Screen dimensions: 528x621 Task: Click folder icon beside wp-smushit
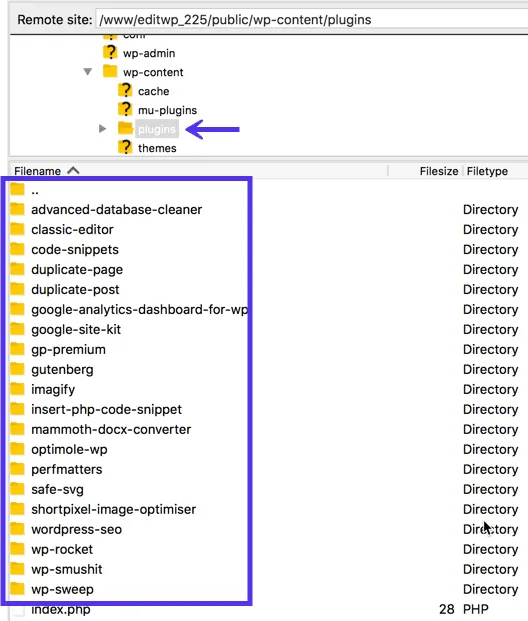(x=17, y=569)
